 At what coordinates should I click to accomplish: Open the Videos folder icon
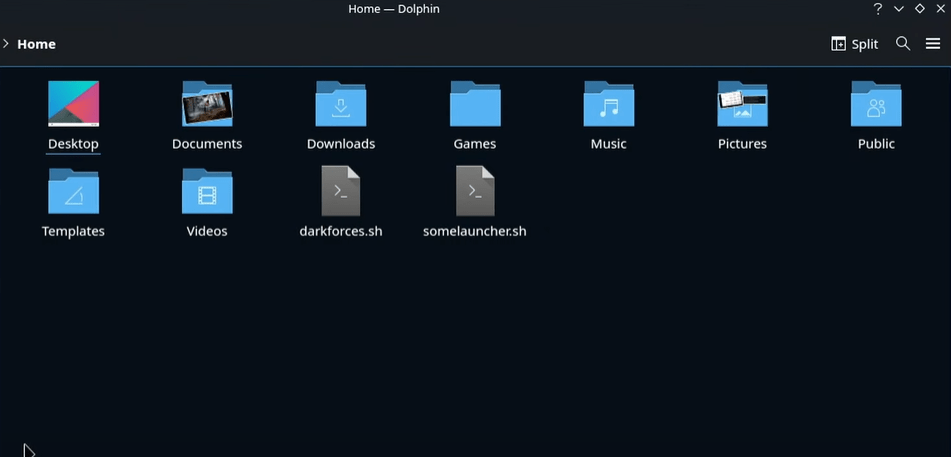(207, 191)
